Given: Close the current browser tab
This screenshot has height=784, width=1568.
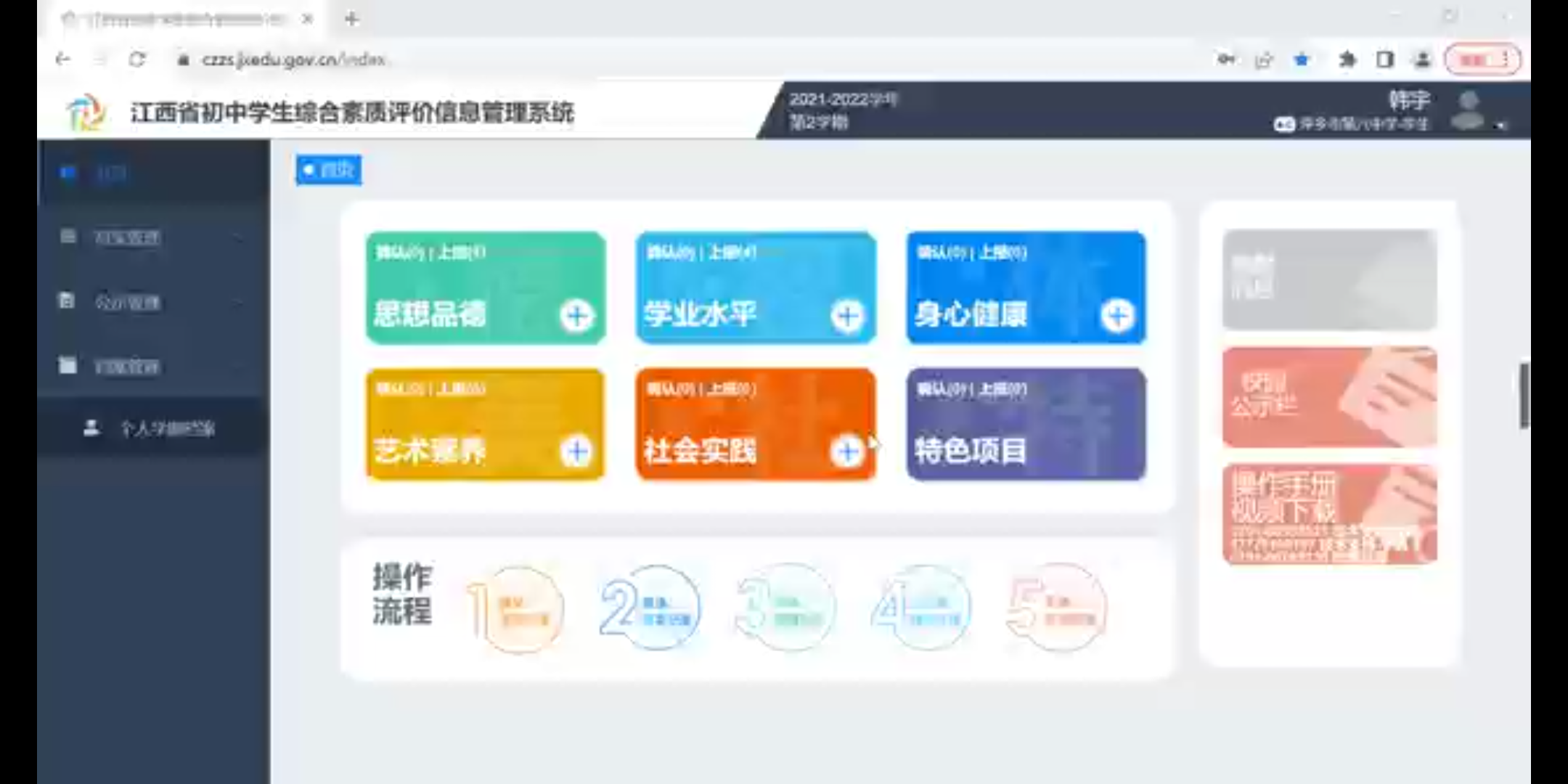Looking at the screenshot, I should pyautogui.click(x=307, y=19).
